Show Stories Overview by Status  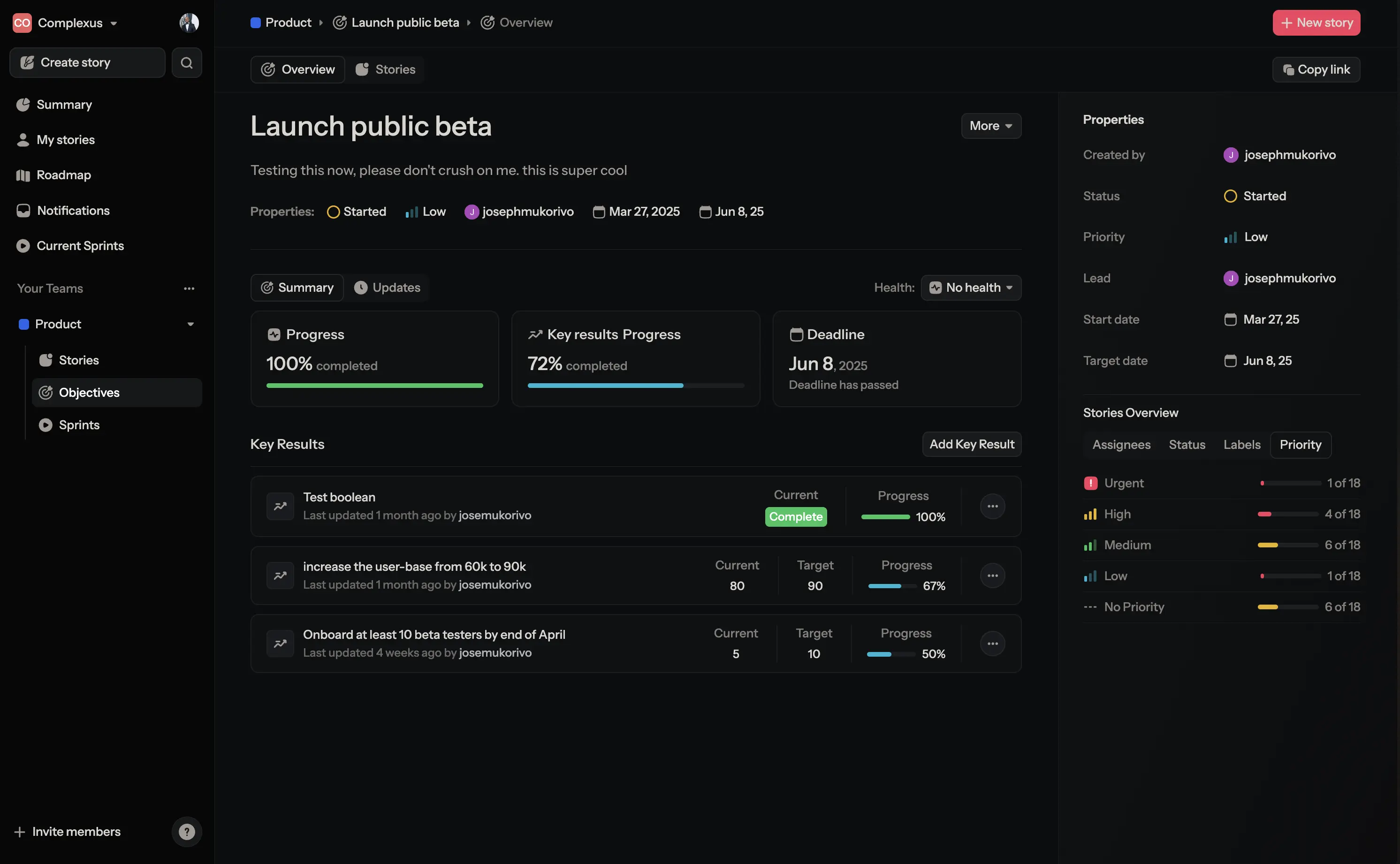click(x=1187, y=445)
